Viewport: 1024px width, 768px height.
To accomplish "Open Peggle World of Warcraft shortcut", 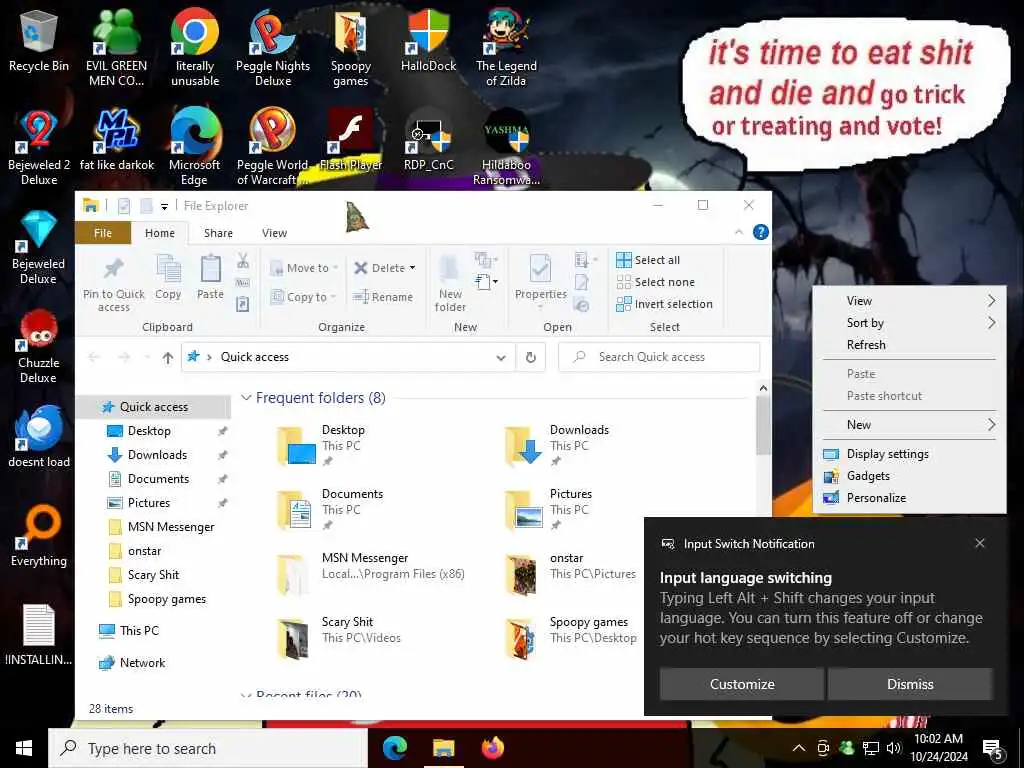I will click(x=273, y=147).
